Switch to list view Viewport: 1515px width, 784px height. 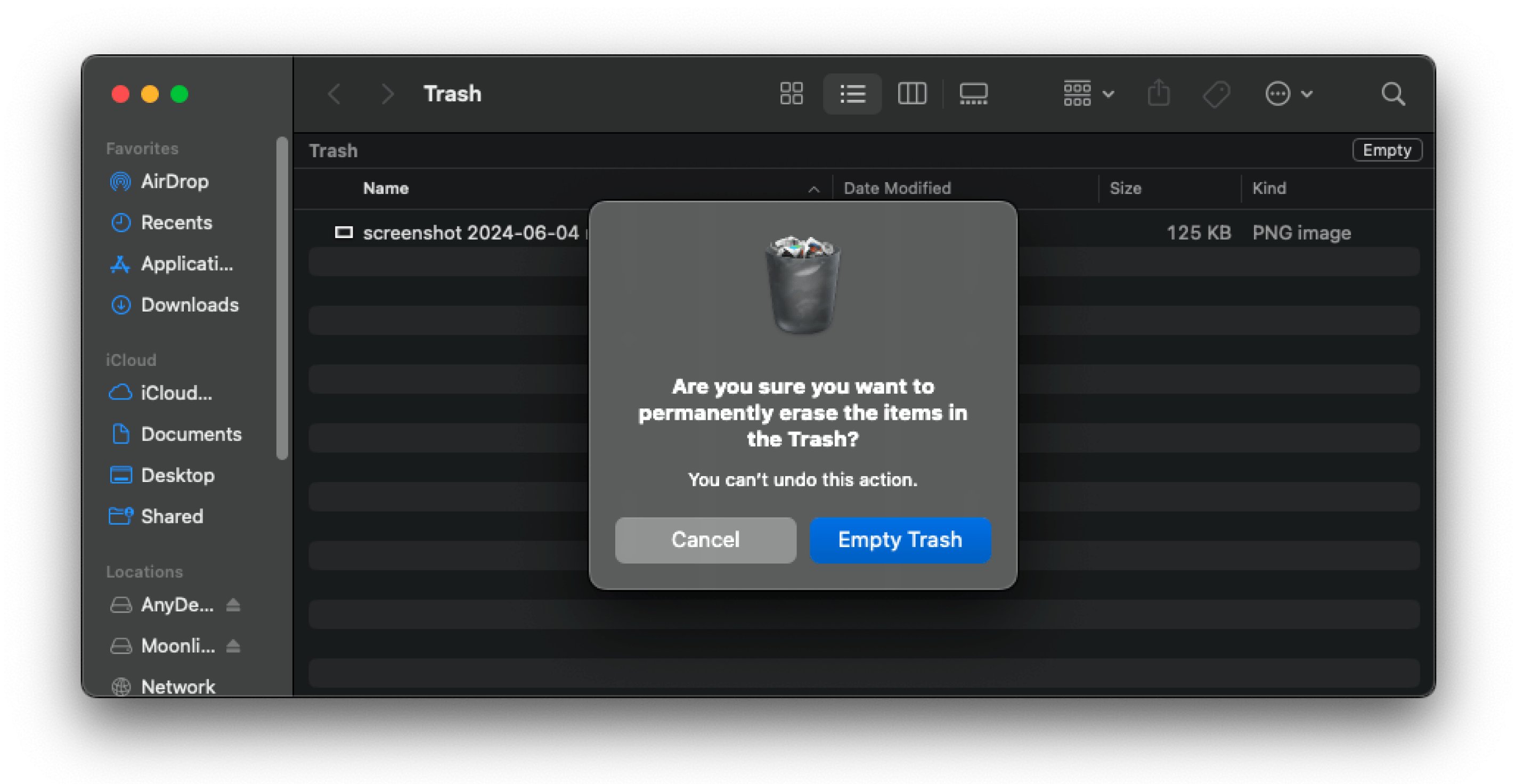tap(852, 94)
